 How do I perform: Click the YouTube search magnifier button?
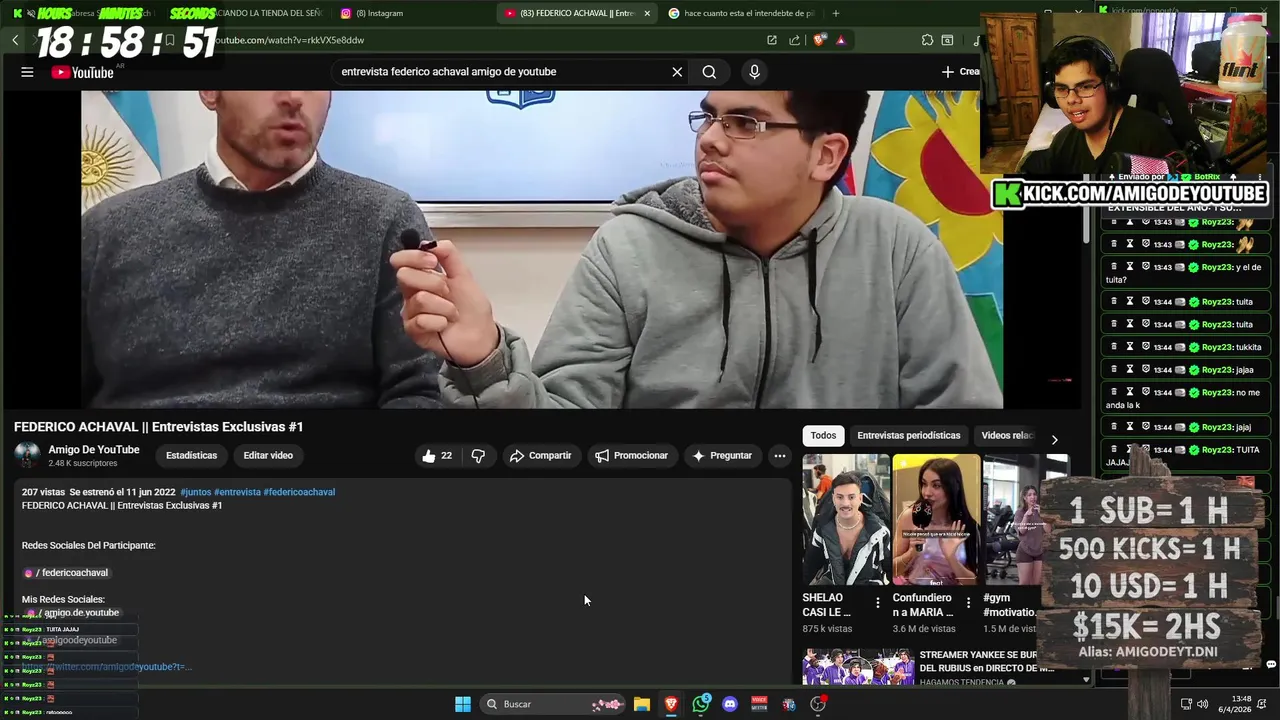click(x=709, y=72)
